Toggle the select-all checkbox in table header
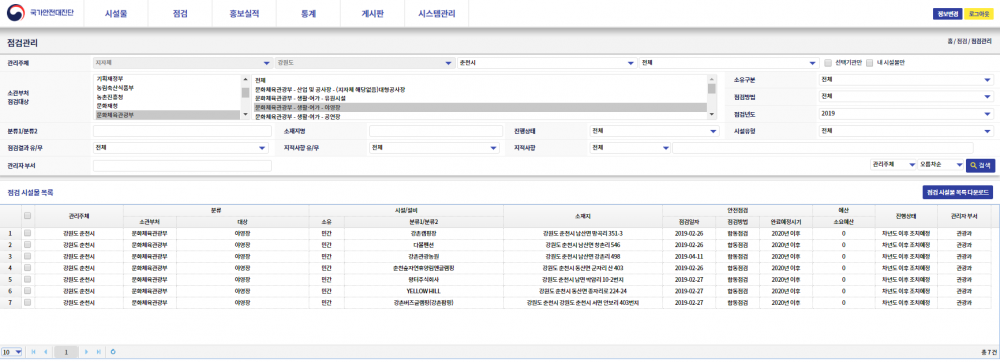This screenshot has width=1000, height=362. click(27, 215)
